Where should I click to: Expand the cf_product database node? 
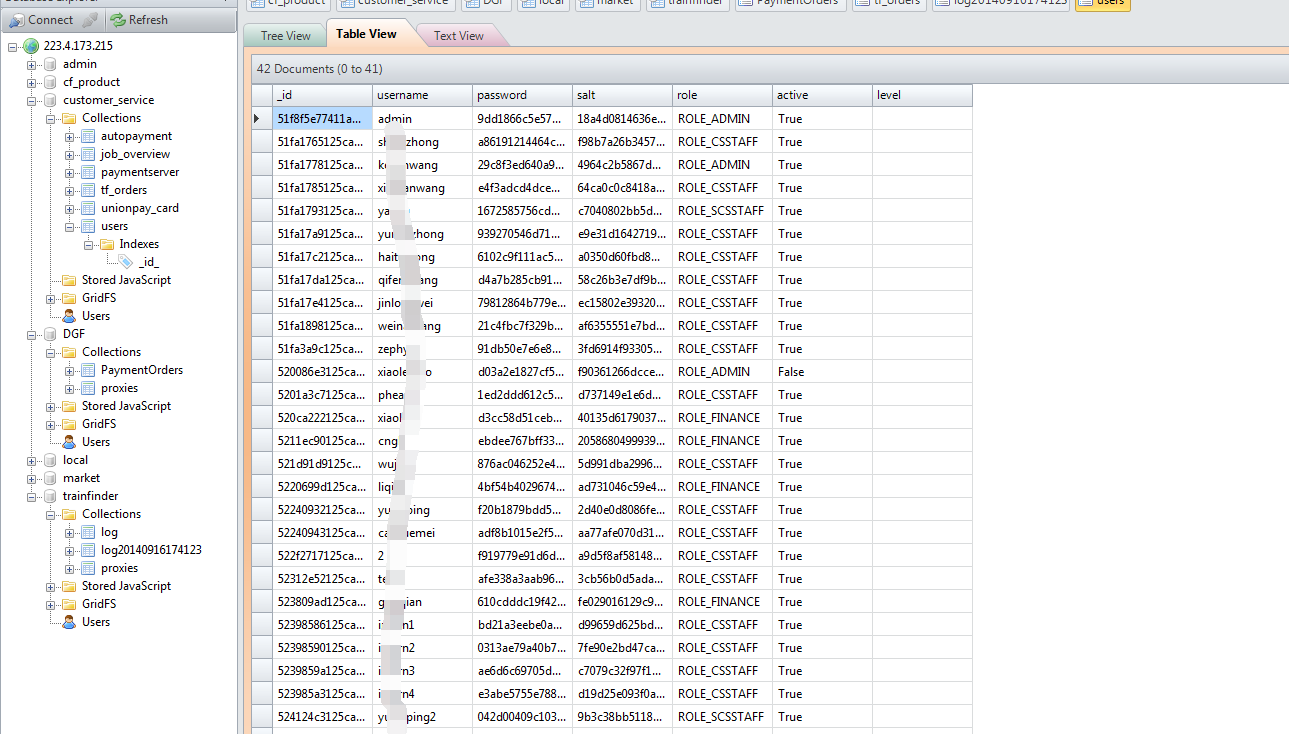31,82
